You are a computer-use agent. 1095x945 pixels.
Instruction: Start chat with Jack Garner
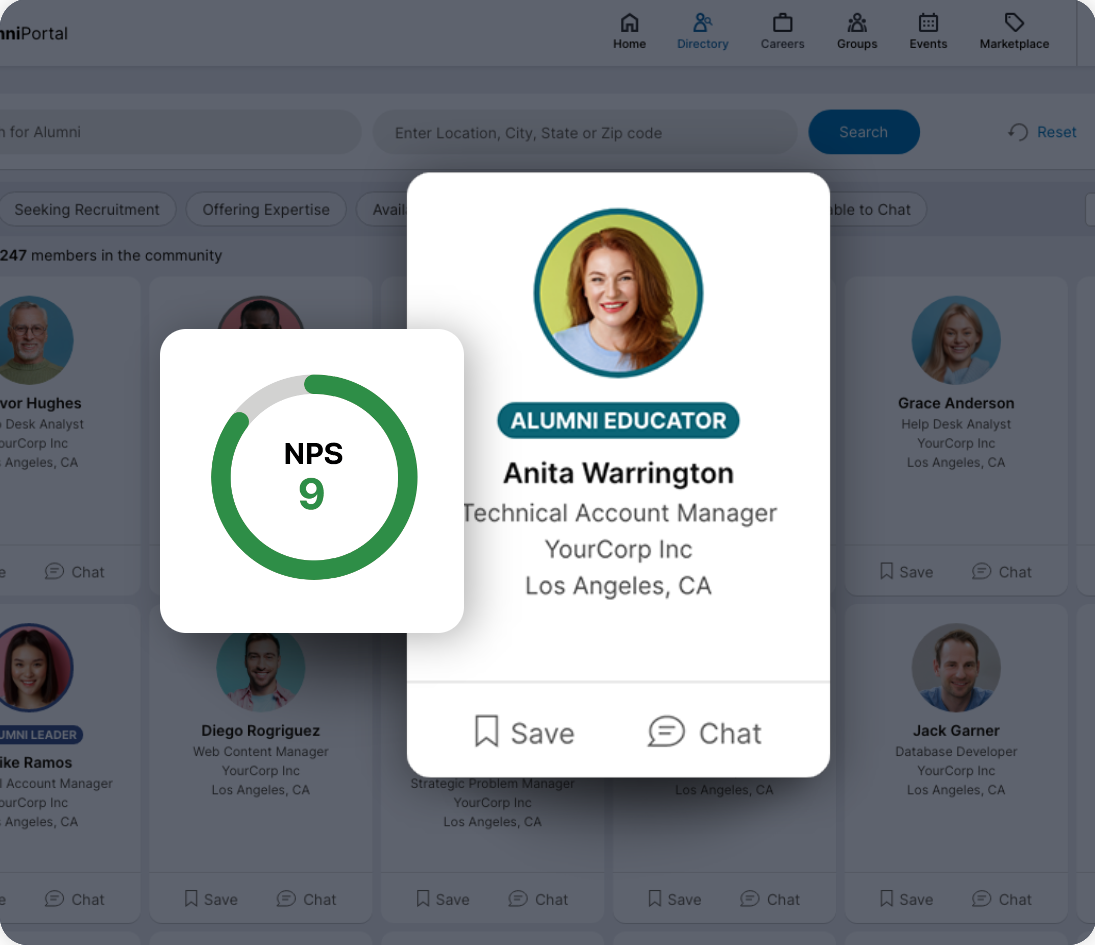pos(1002,899)
